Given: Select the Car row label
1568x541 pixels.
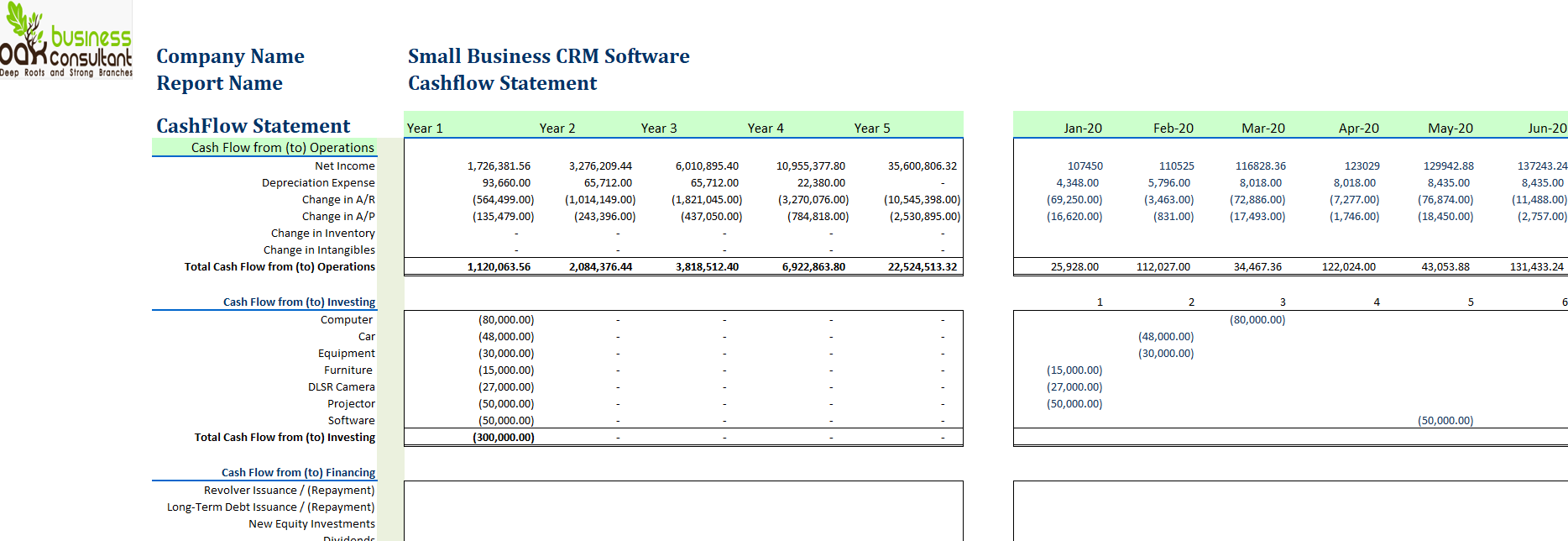Looking at the screenshot, I should tap(367, 337).
